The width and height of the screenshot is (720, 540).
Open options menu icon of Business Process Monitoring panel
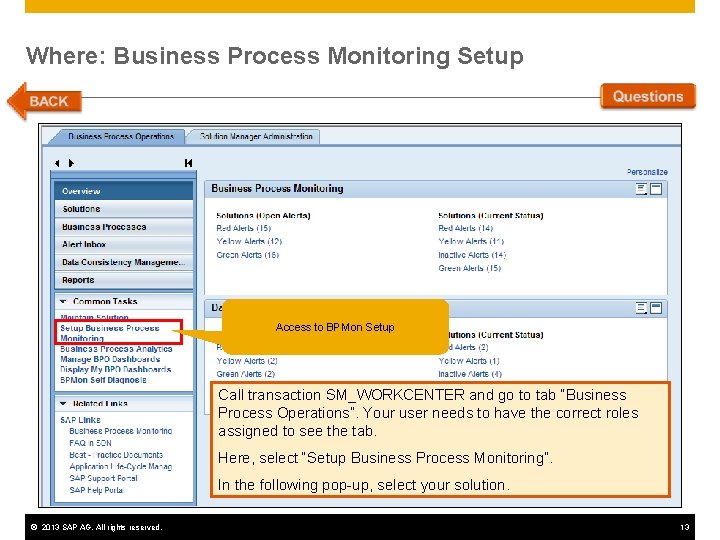tap(641, 189)
